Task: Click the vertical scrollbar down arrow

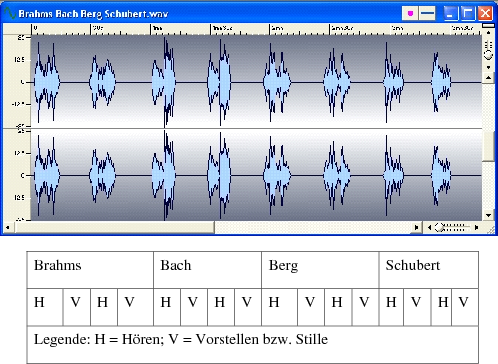Action: [x=488, y=215]
